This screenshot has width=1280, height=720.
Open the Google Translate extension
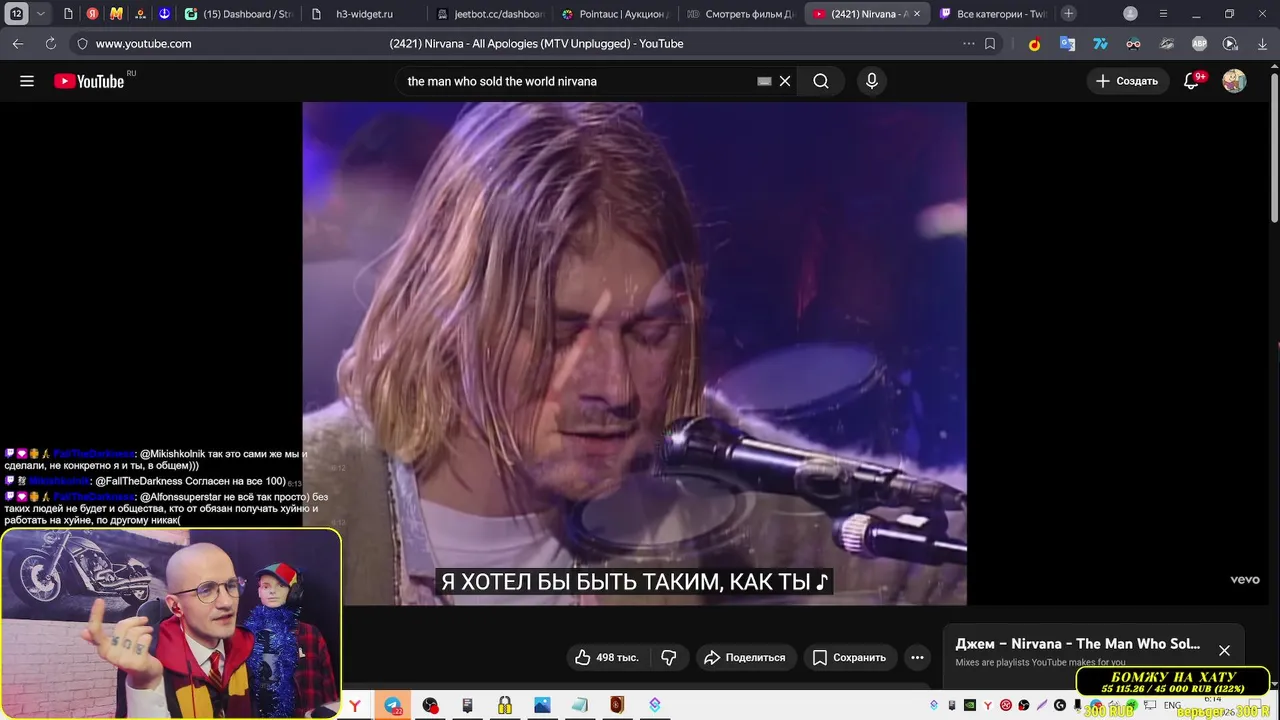[1067, 44]
